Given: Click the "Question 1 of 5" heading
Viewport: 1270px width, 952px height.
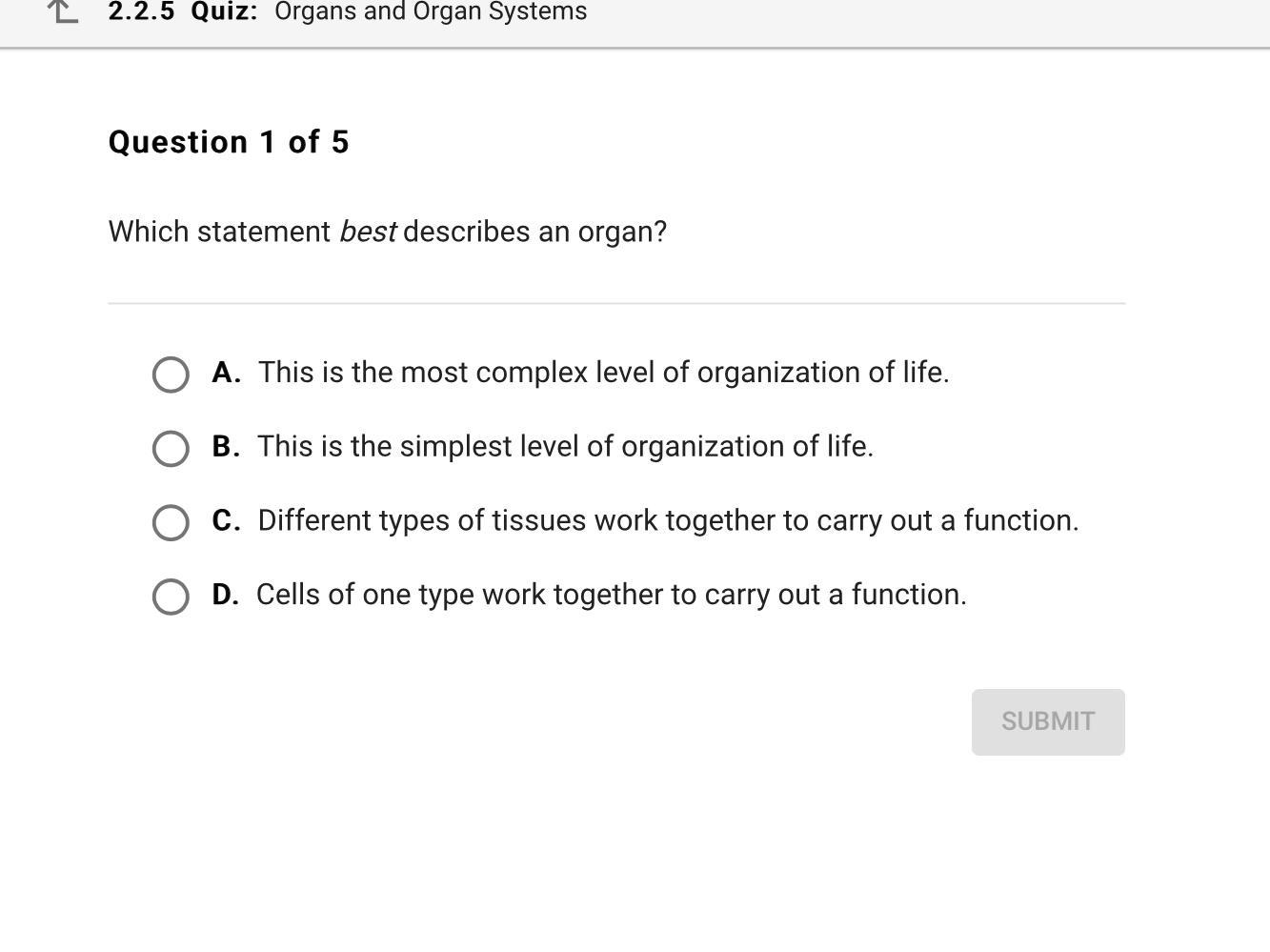Looking at the screenshot, I should (229, 142).
